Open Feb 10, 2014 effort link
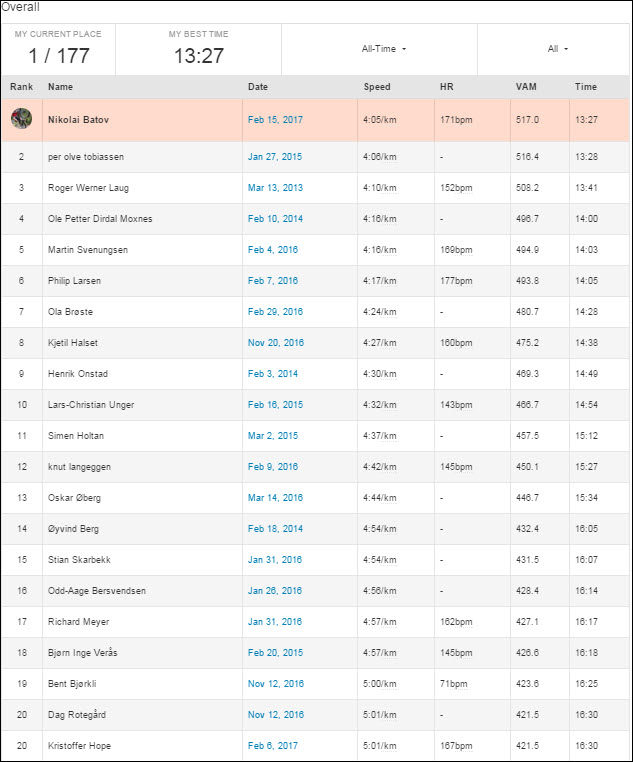Viewport: 633px width, 762px height. [275, 219]
